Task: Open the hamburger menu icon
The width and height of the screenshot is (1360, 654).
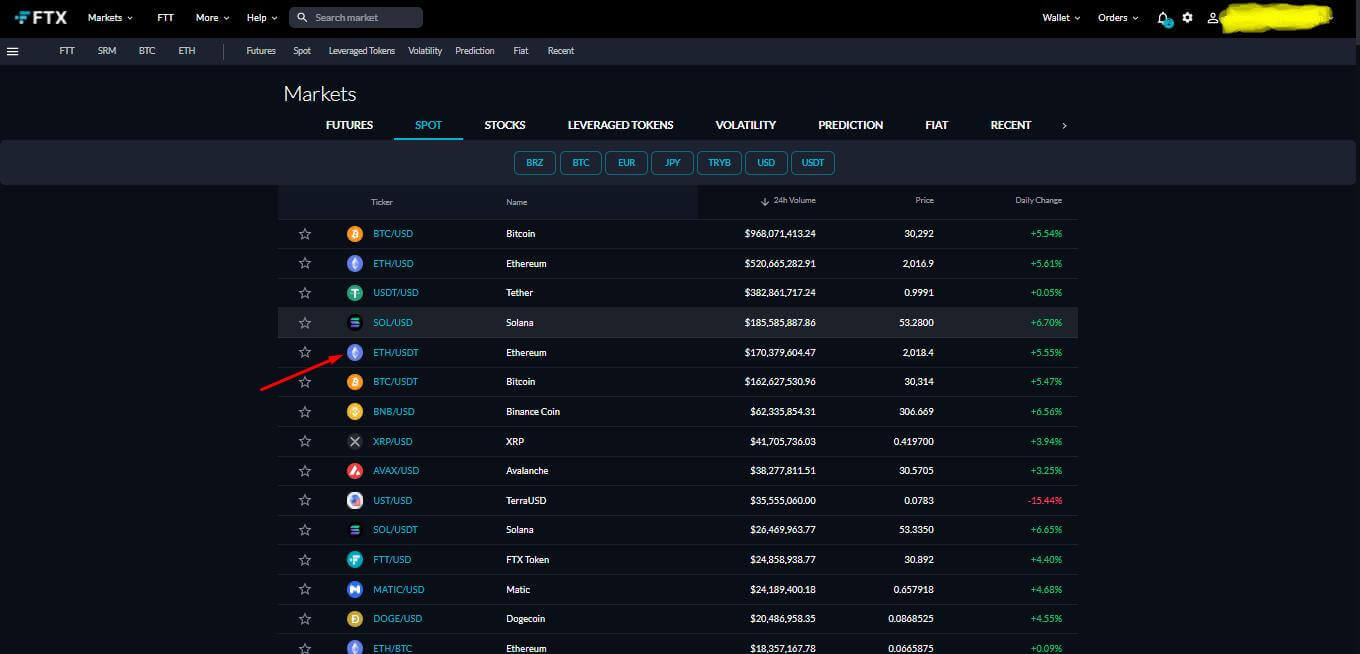Action: click(x=13, y=51)
